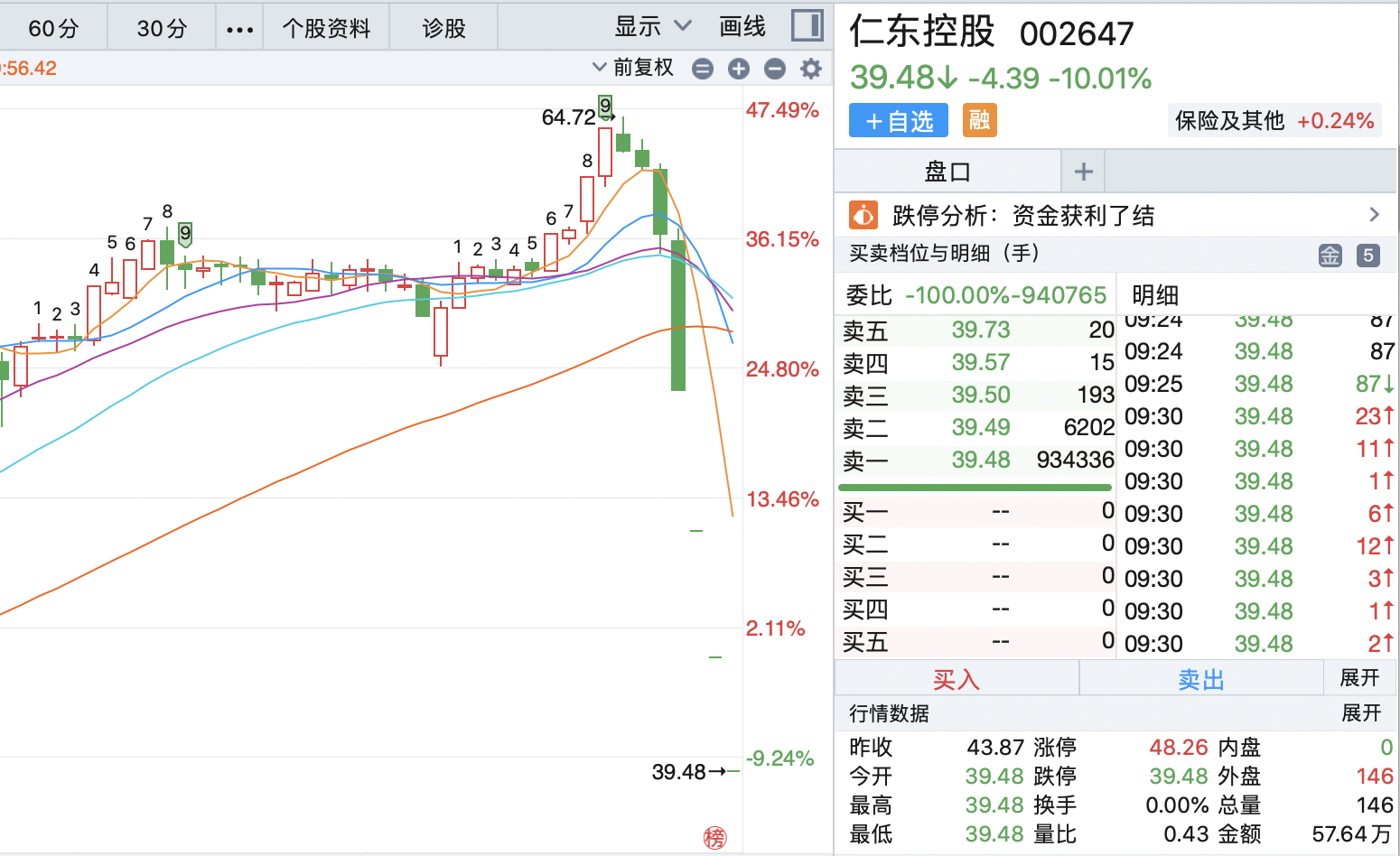This screenshot has height=856, width=1400.
Task: Click the stock name 仁东控股
Action: (x=922, y=32)
